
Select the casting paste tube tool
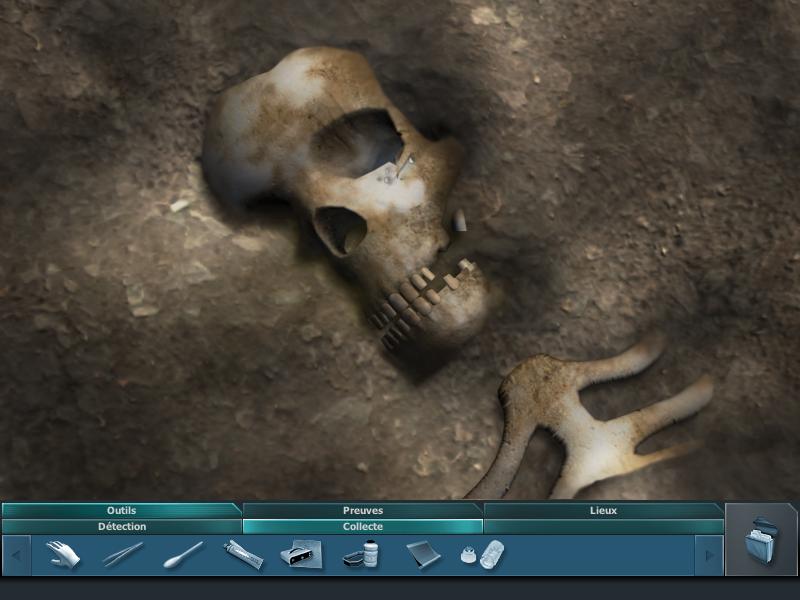coord(243,555)
